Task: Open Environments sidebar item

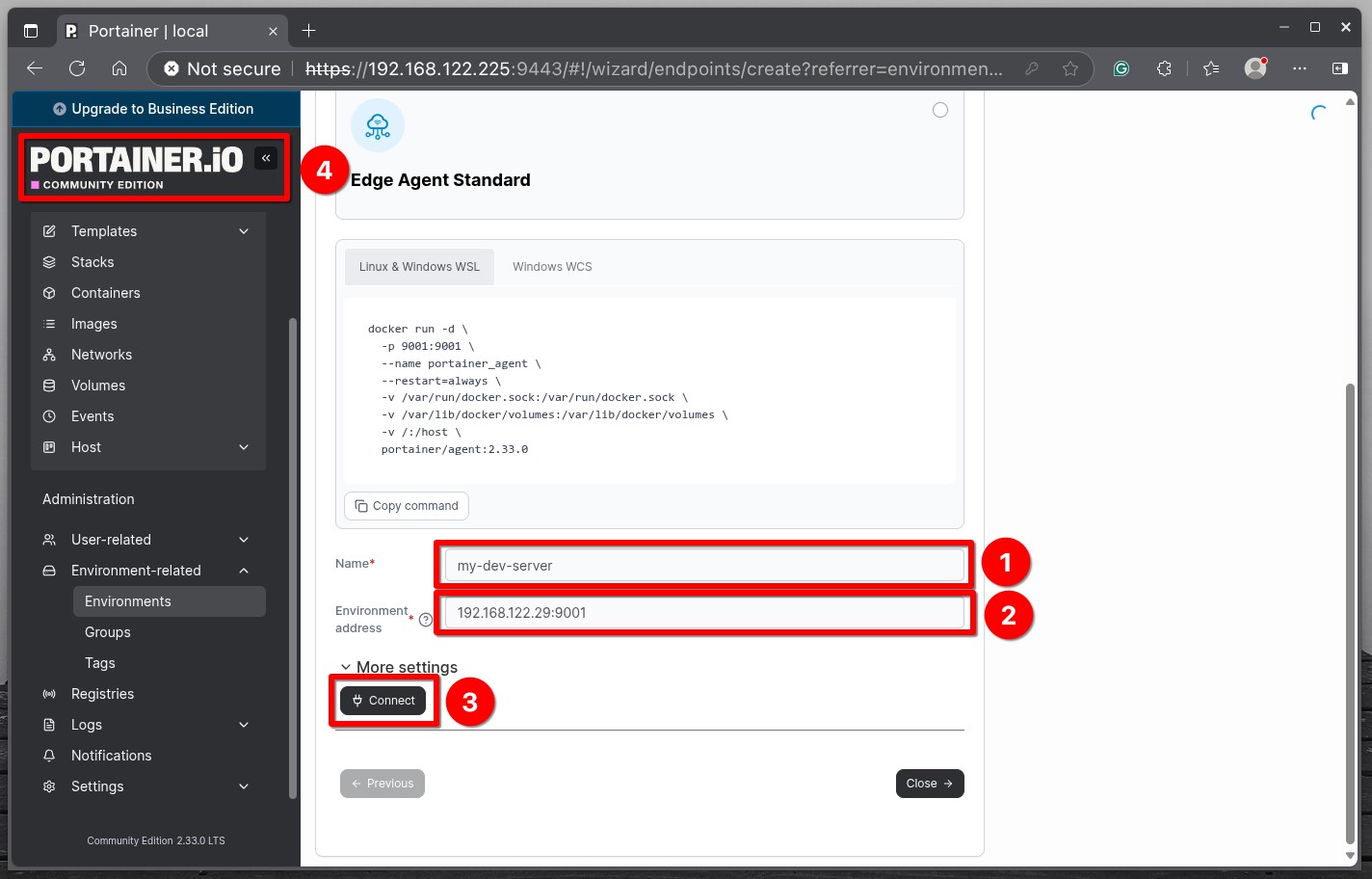Action: tap(170, 601)
